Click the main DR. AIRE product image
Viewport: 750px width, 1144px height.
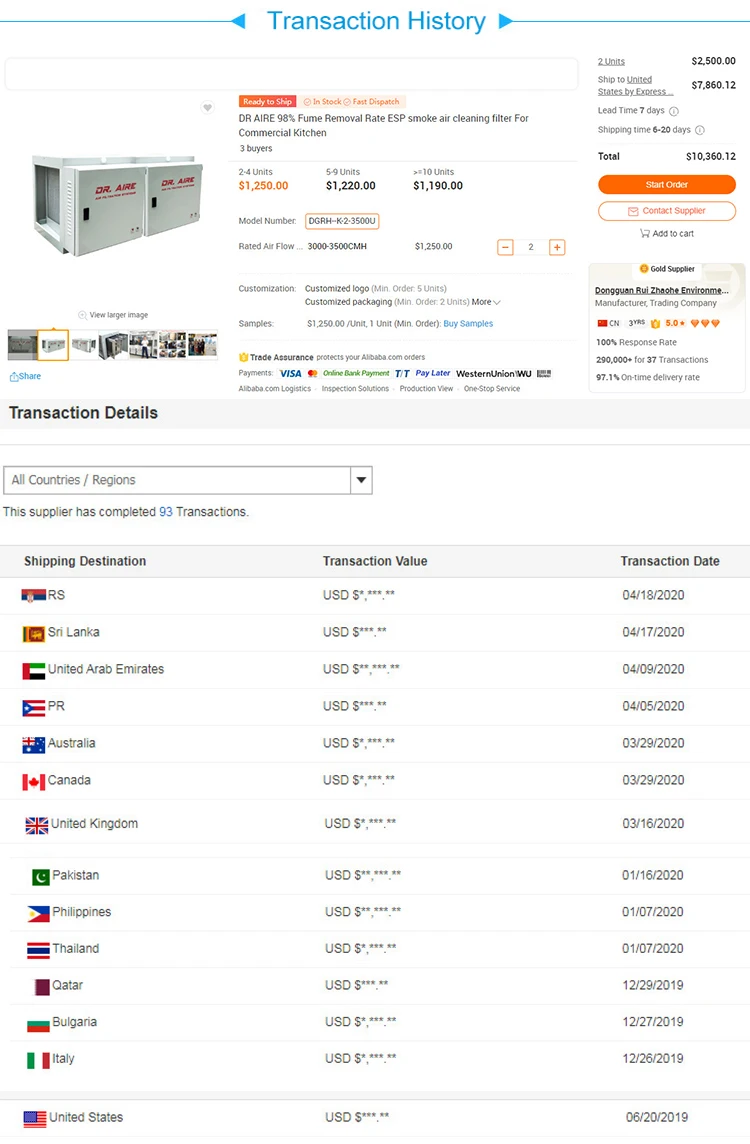pos(117,206)
